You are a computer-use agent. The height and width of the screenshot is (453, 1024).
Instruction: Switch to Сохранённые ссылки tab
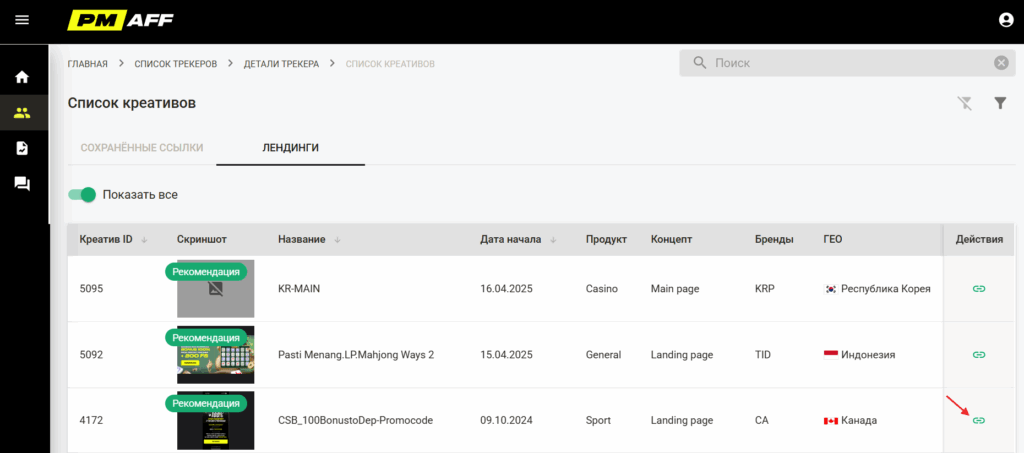[142, 148]
